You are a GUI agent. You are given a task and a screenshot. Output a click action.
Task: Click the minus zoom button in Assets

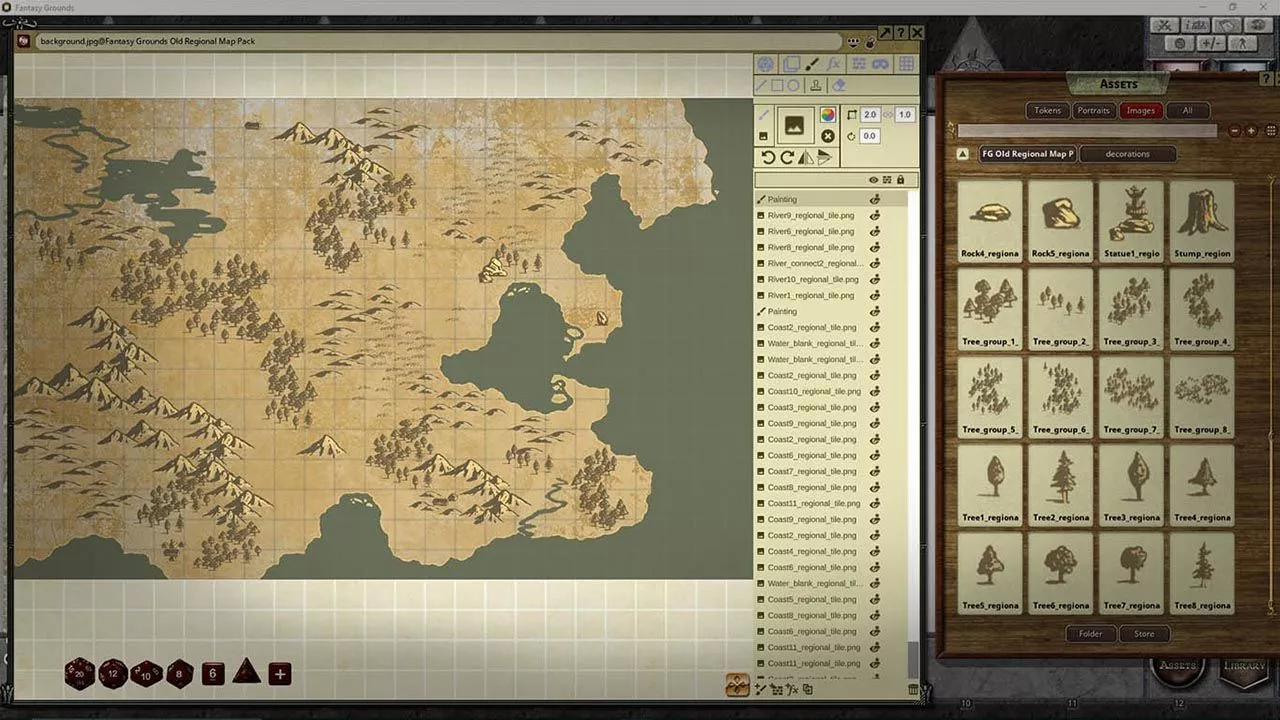pos(1235,130)
